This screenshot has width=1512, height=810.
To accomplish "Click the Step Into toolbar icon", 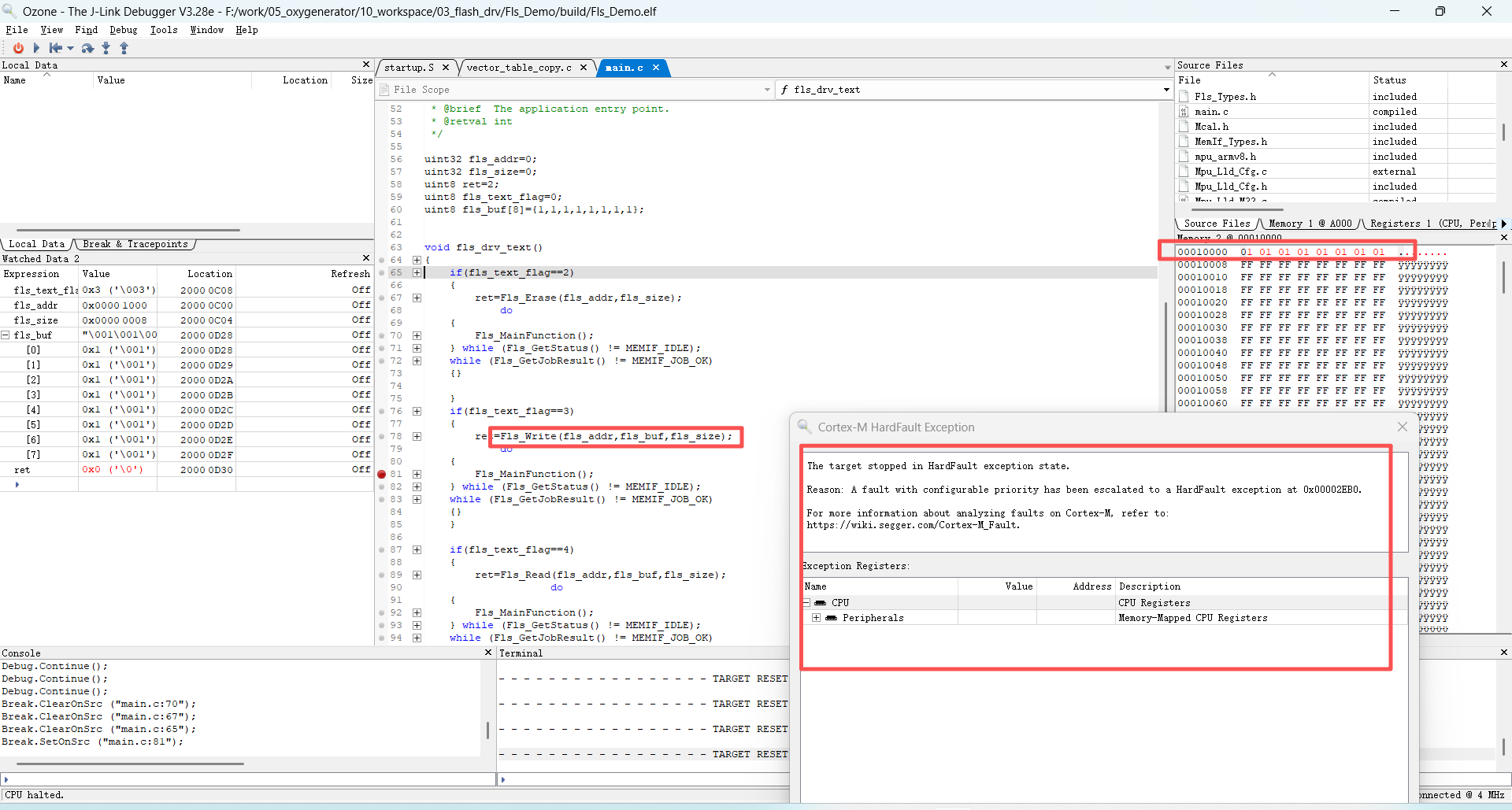I will click(x=106, y=48).
